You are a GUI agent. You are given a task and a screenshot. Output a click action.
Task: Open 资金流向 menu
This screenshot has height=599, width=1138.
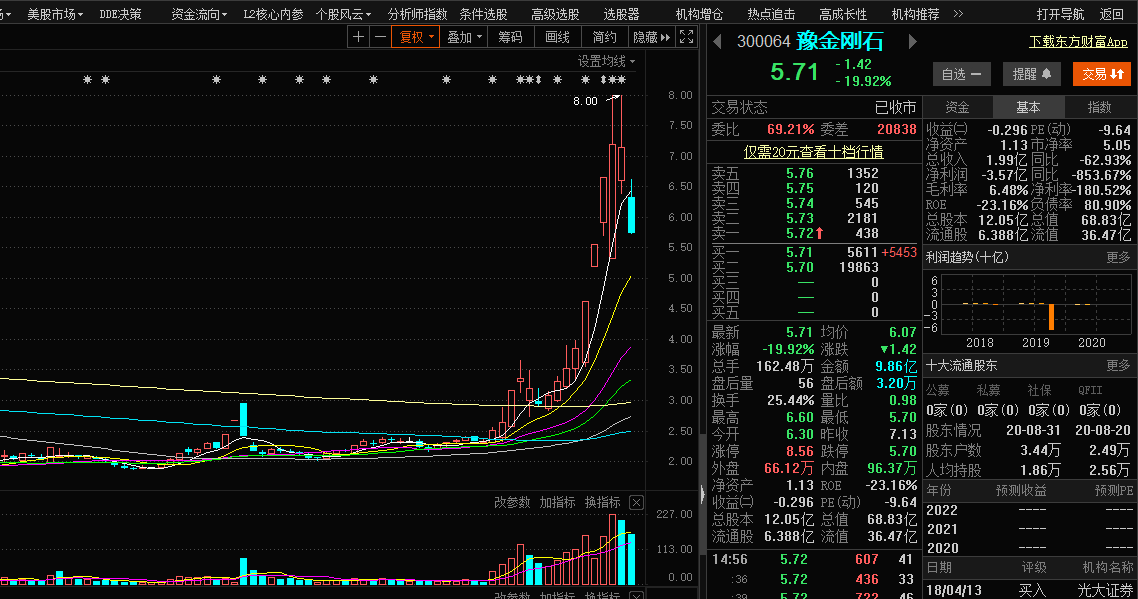[x=199, y=14]
